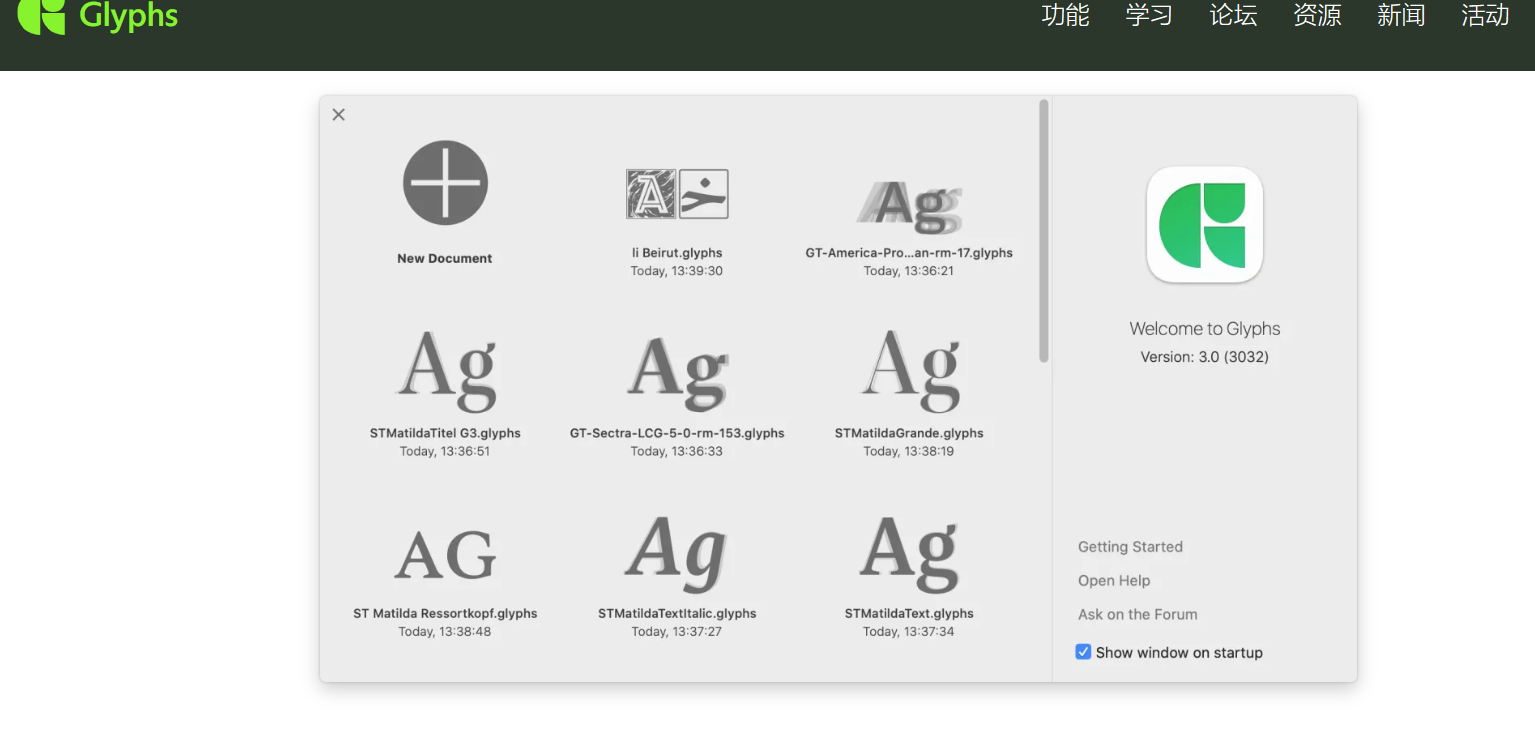
Task: Click the Getting Started link
Action: pos(1130,547)
